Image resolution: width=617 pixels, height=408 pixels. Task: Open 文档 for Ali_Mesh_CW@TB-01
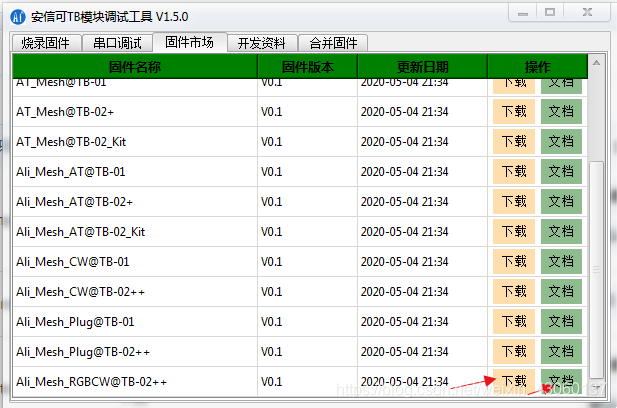point(561,261)
